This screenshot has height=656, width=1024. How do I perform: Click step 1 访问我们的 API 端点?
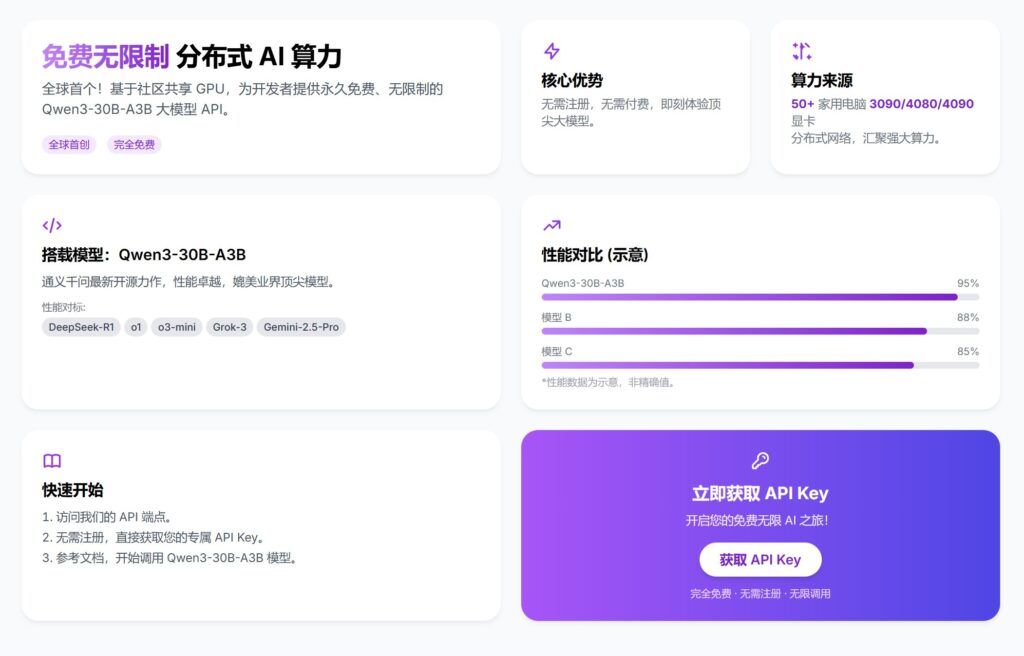pyautogui.click(x=107, y=517)
